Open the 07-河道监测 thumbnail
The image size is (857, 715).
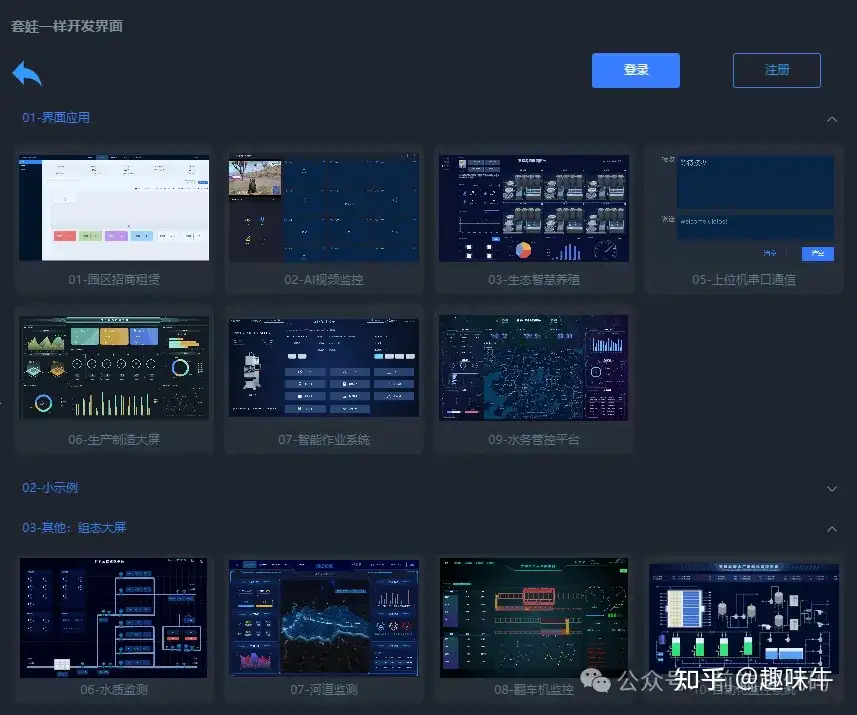[324, 618]
